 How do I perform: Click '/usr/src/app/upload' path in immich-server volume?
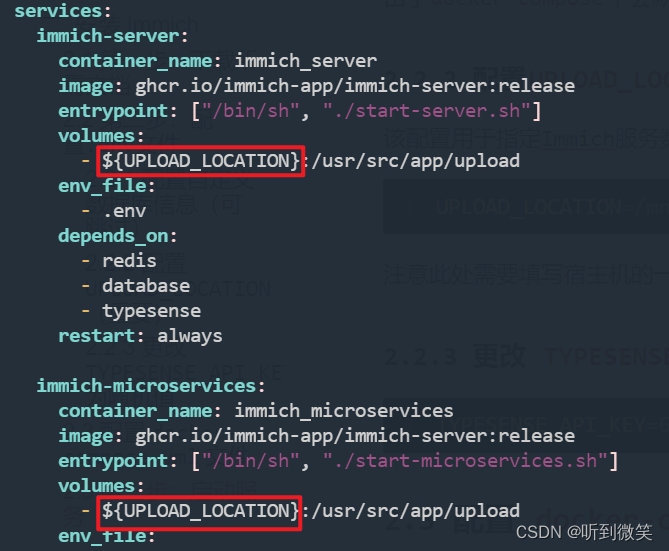click(x=416, y=161)
